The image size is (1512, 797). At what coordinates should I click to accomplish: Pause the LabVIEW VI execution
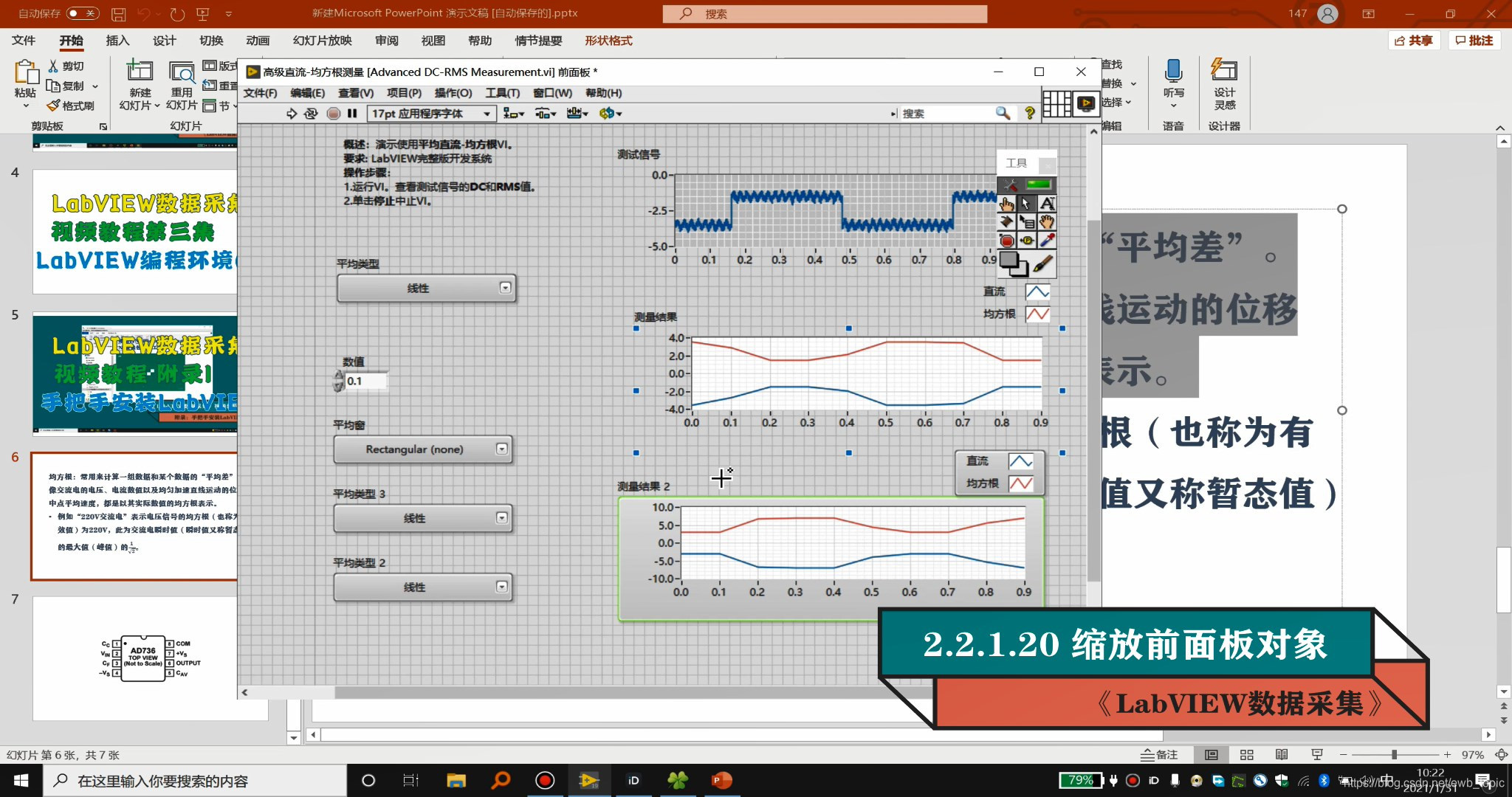pos(352,114)
